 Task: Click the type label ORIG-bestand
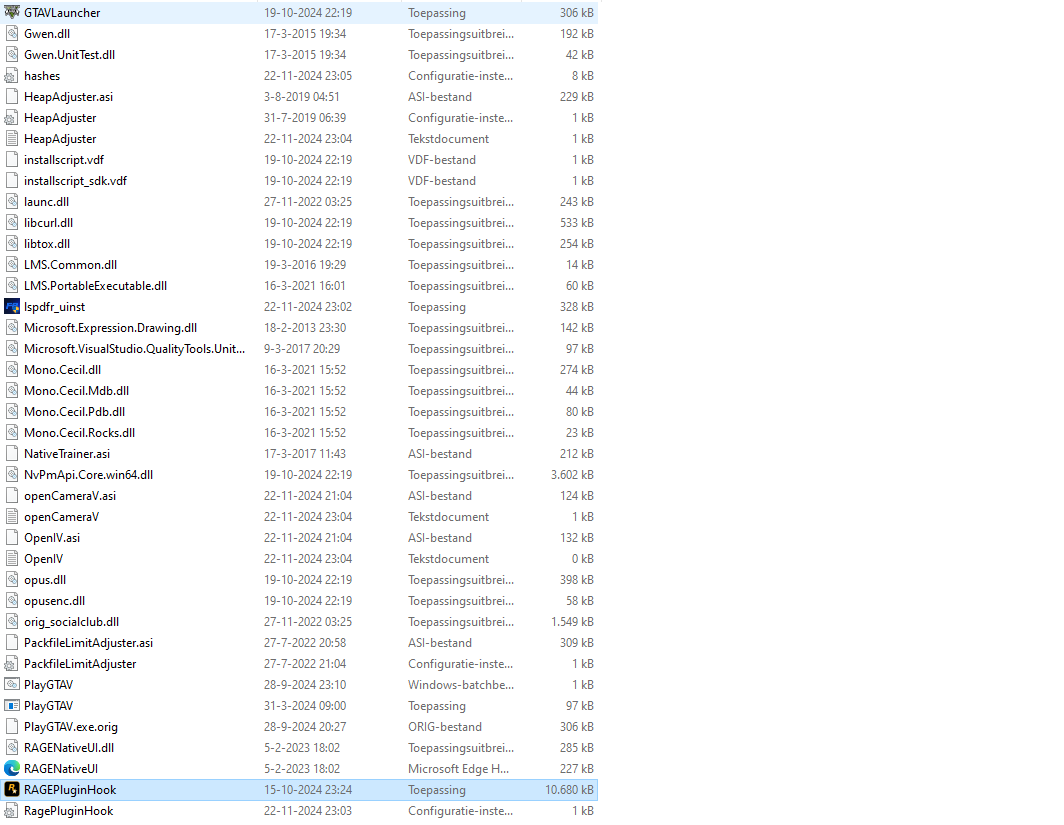pyautogui.click(x=444, y=727)
